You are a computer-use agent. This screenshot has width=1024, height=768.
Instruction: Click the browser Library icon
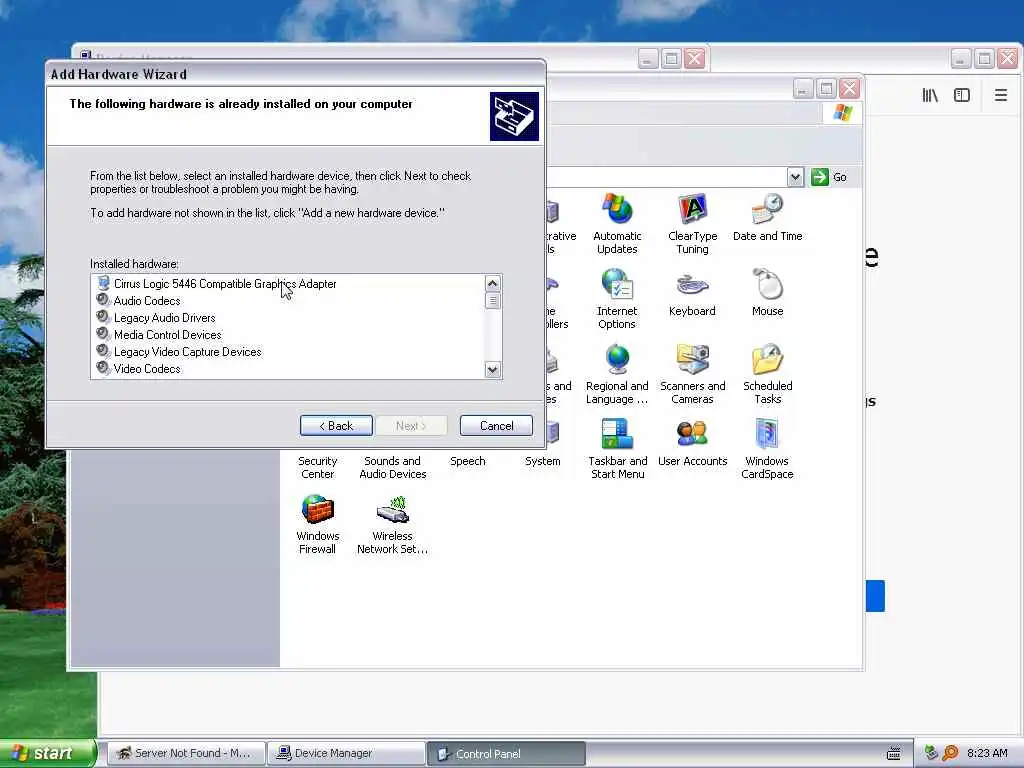(930, 95)
